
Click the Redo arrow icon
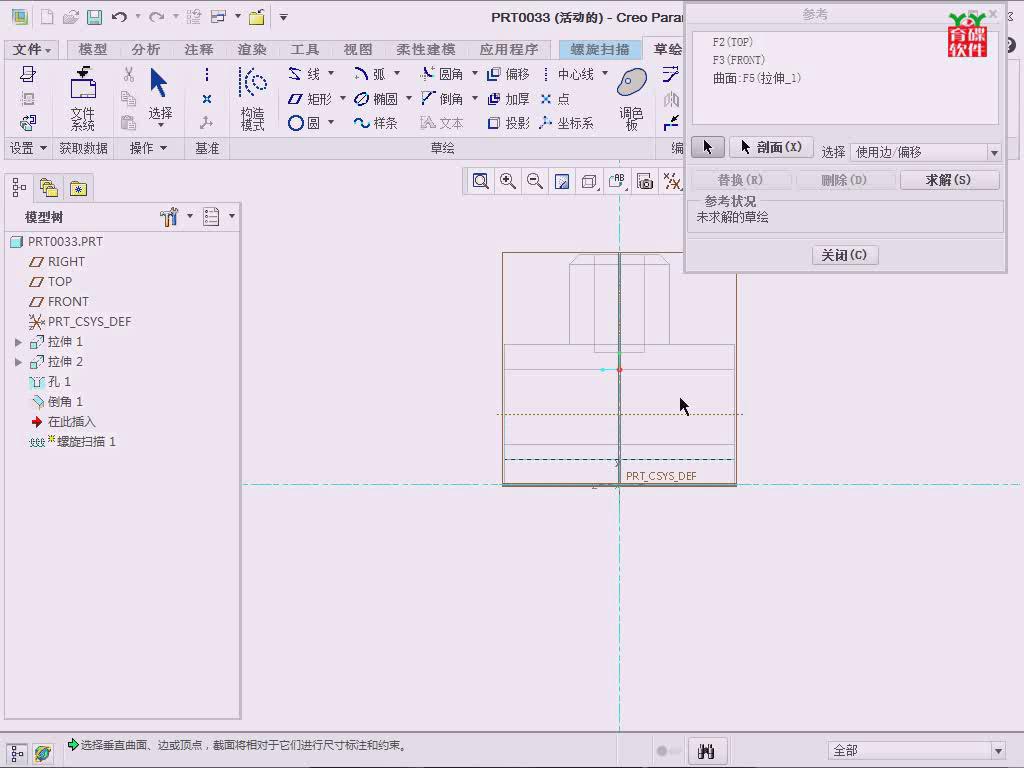(x=156, y=17)
